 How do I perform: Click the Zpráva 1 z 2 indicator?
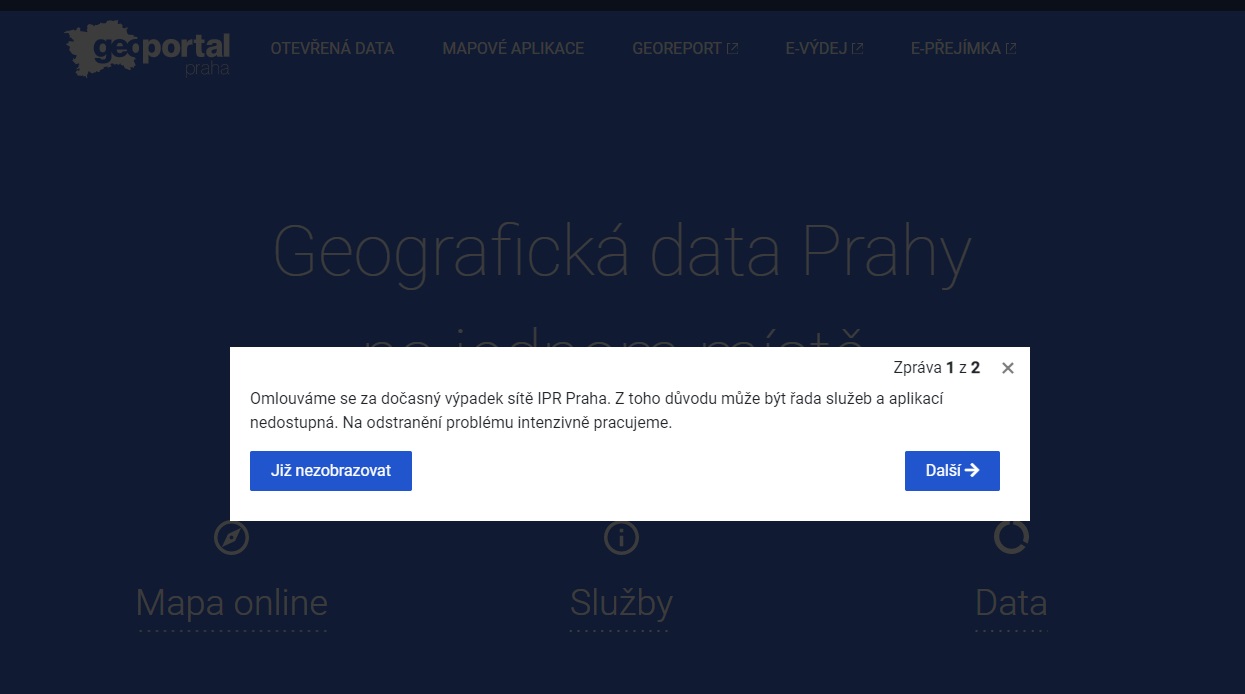(x=938, y=368)
